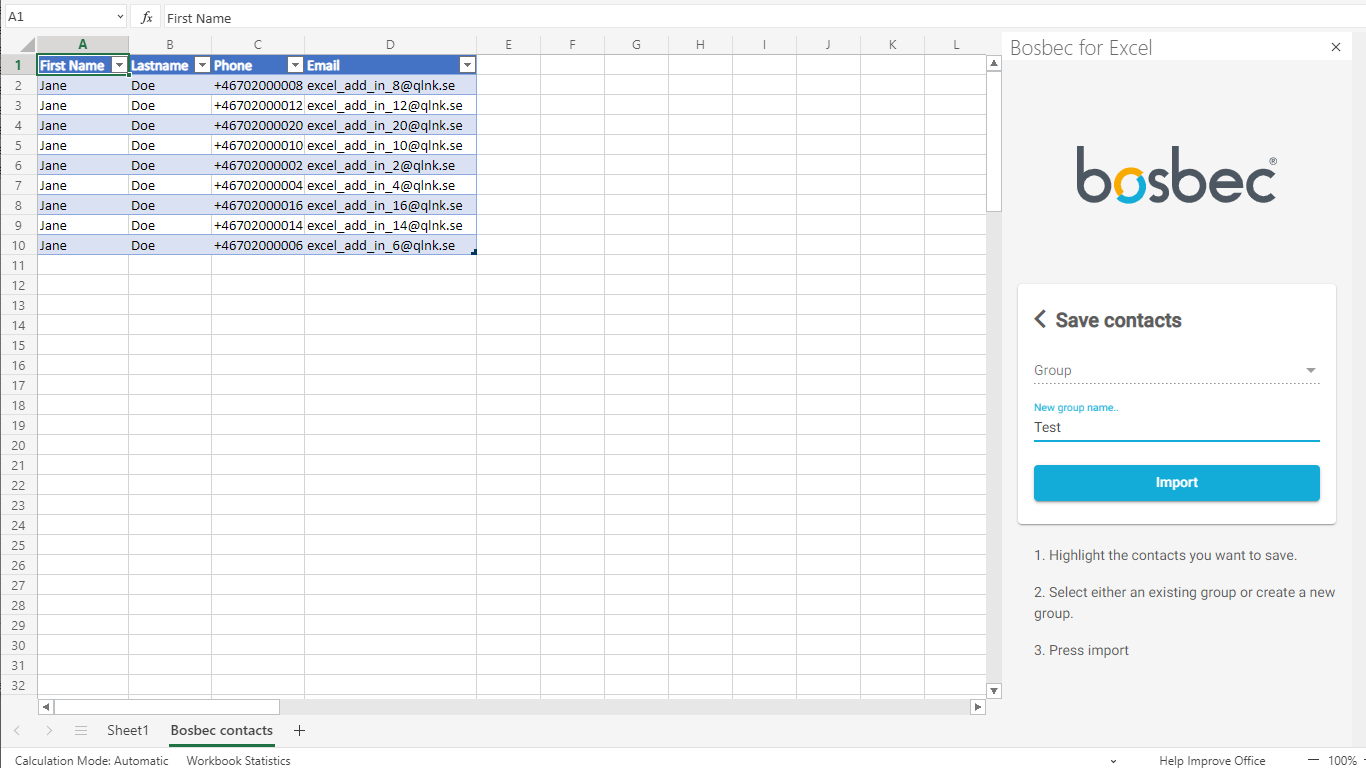Viewport: 1366px width, 768px height.
Task: Click the fx insert function icon
Action: point(146,17)
